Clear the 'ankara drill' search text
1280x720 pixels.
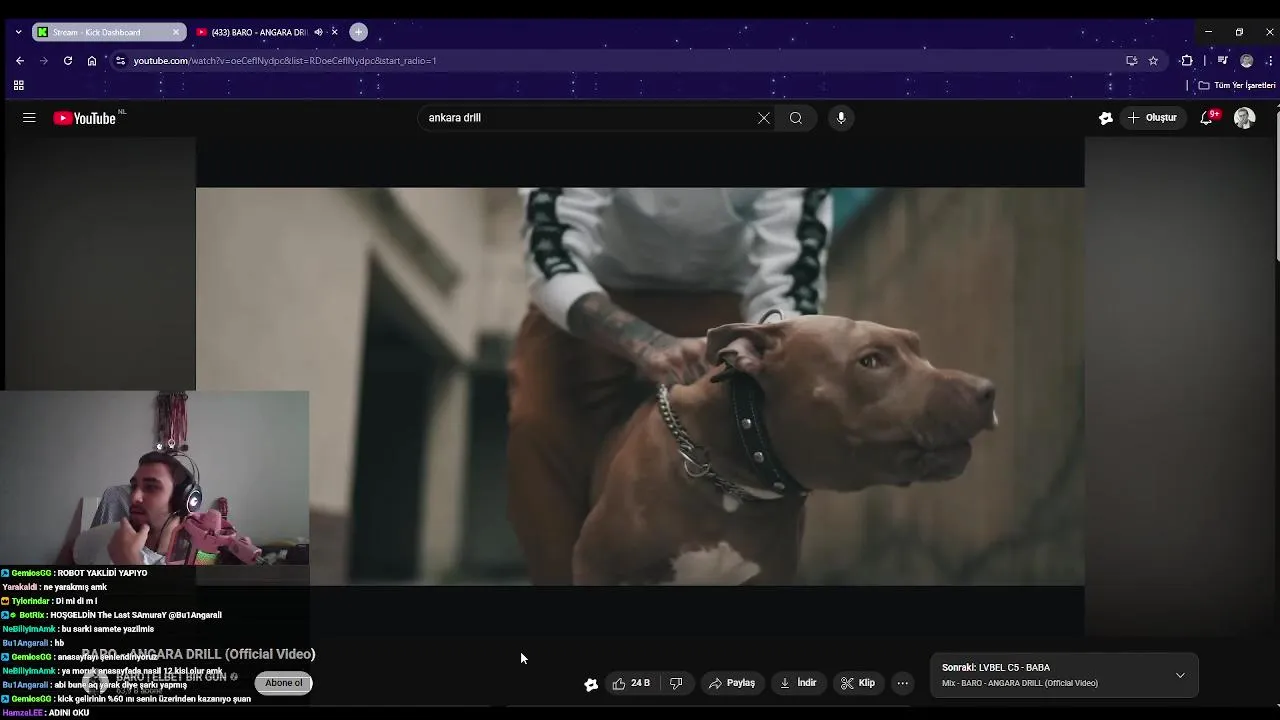[764, 118]
